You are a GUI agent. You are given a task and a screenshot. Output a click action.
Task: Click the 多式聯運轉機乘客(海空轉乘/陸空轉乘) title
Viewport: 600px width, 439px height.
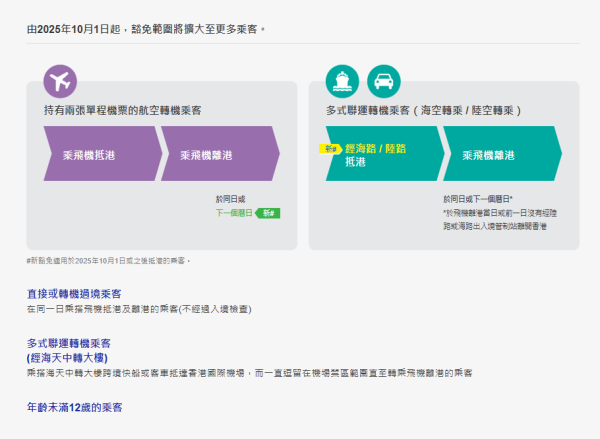[423, 111]
